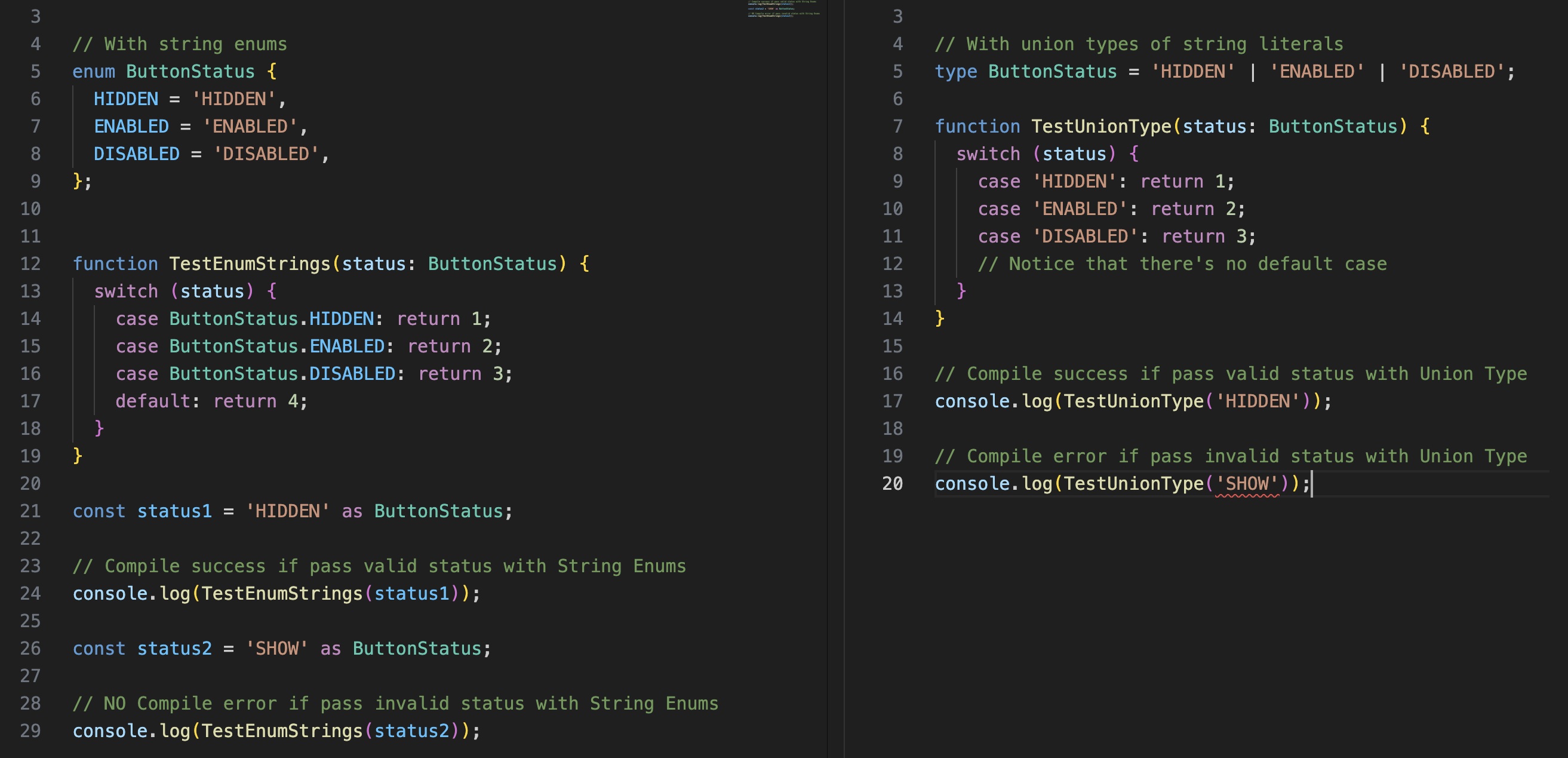Click the minimap preview of the left editor
This screenshot has height=758, width=1568.
click(x=784, y=8)
